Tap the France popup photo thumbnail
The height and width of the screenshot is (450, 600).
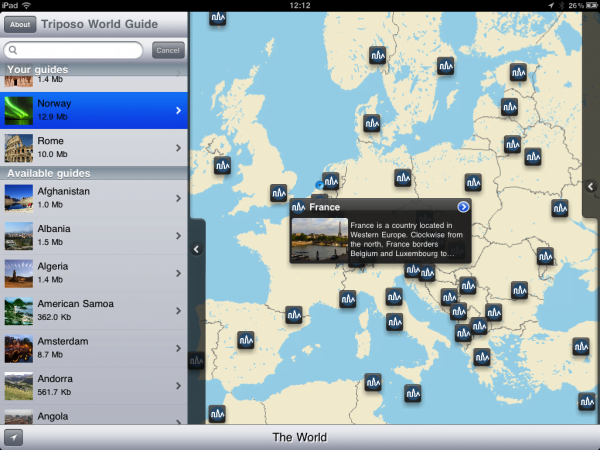[x=319, y=240]
